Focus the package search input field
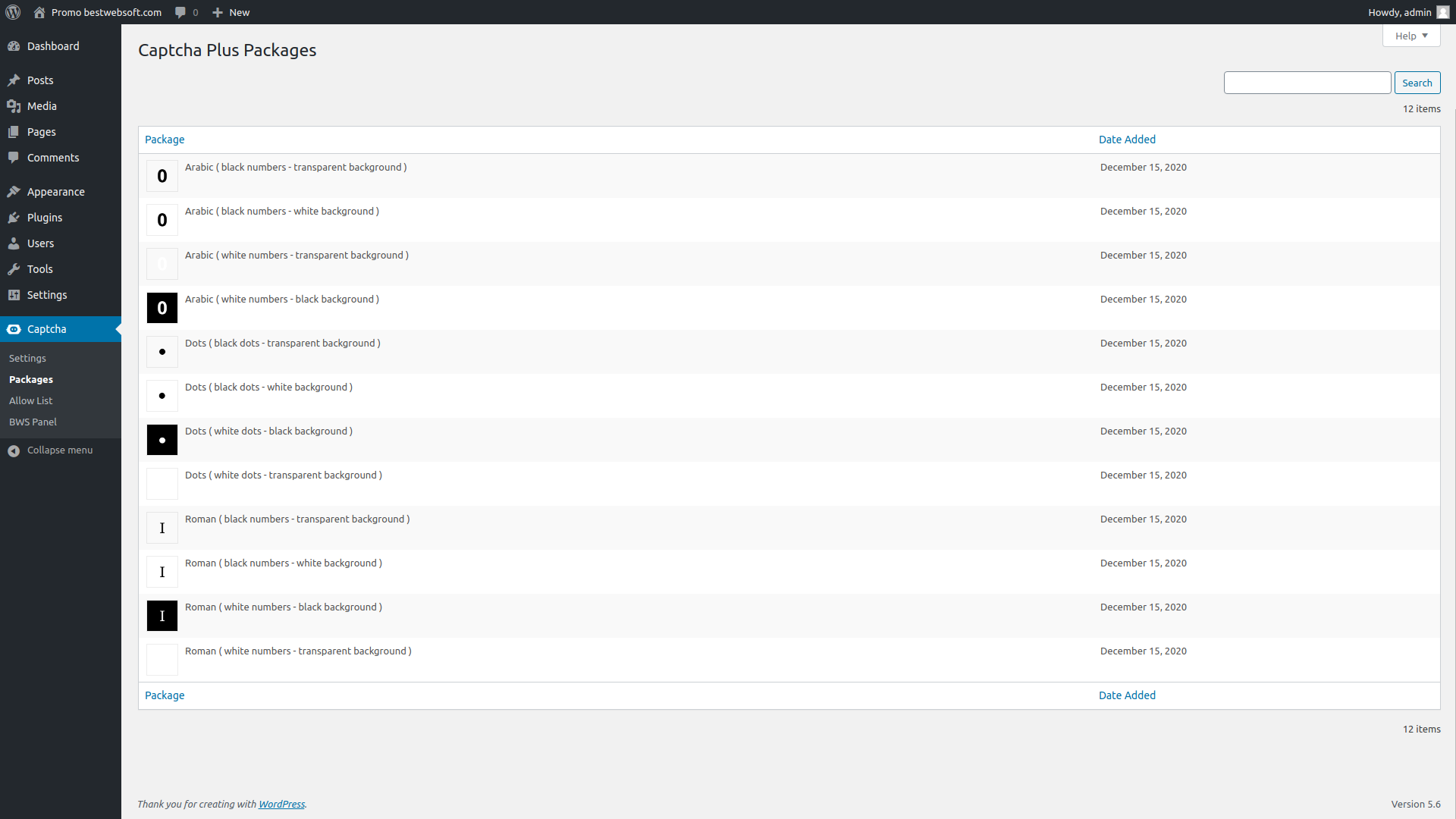The height and width of the screenshot is (819, 1456). pyautogui.click(x=1307, y=83)
